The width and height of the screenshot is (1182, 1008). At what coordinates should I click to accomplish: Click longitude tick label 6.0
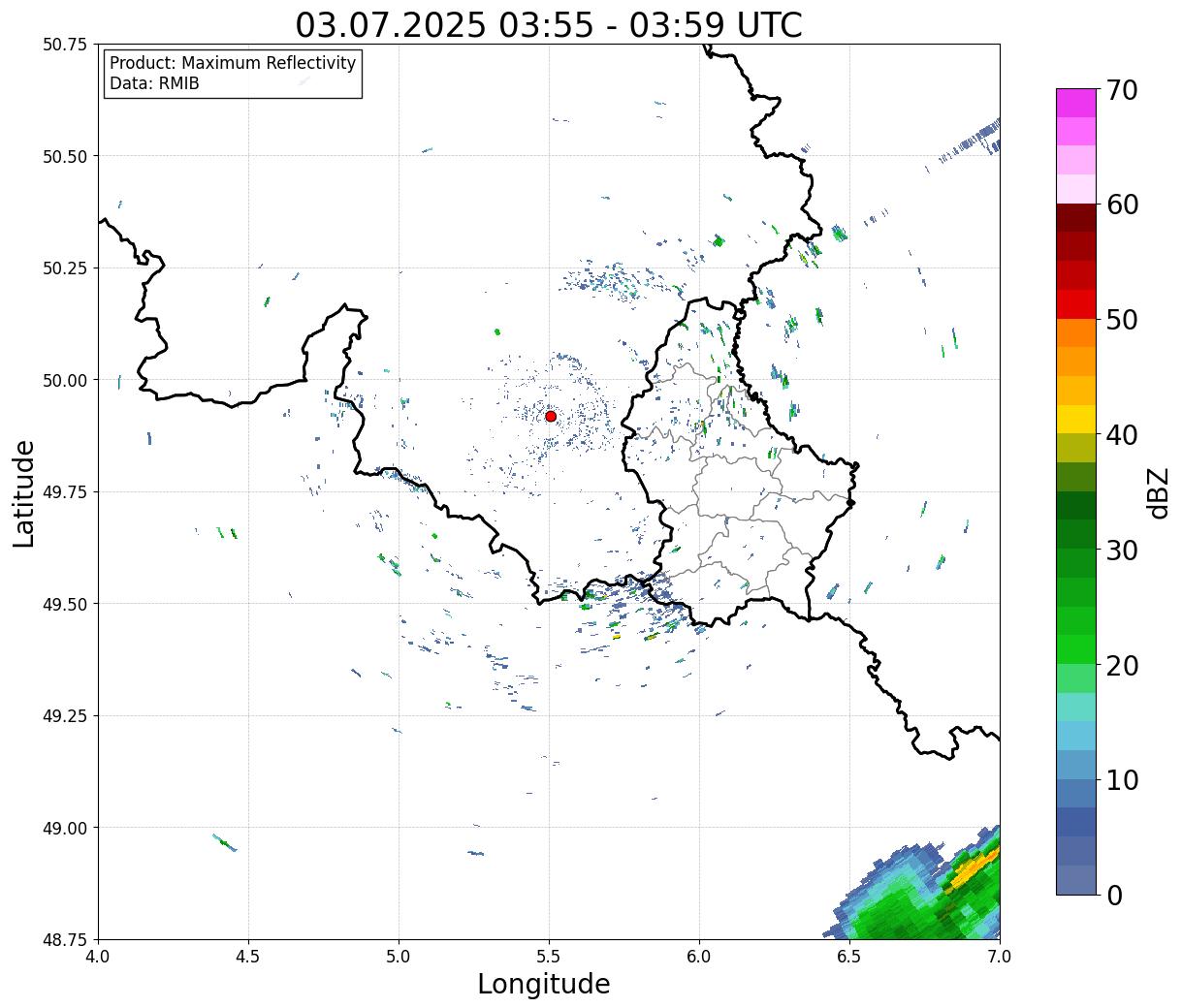click(x=699, y=956)
